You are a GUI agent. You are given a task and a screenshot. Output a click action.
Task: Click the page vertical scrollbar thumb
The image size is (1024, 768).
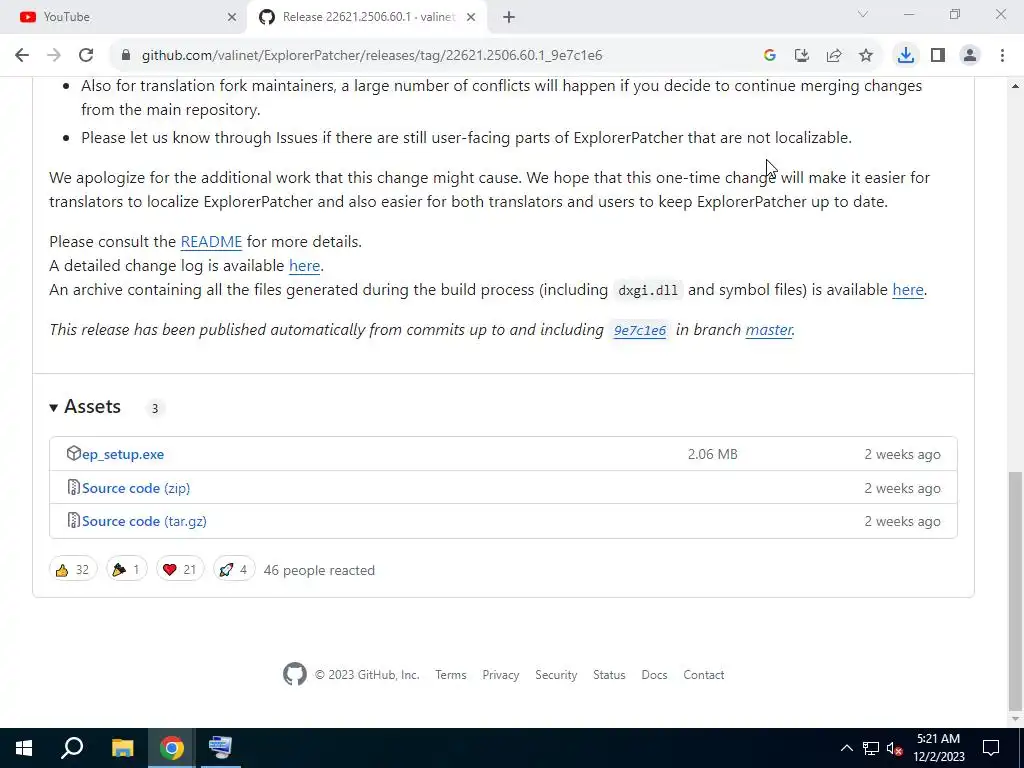point(1015,591)
